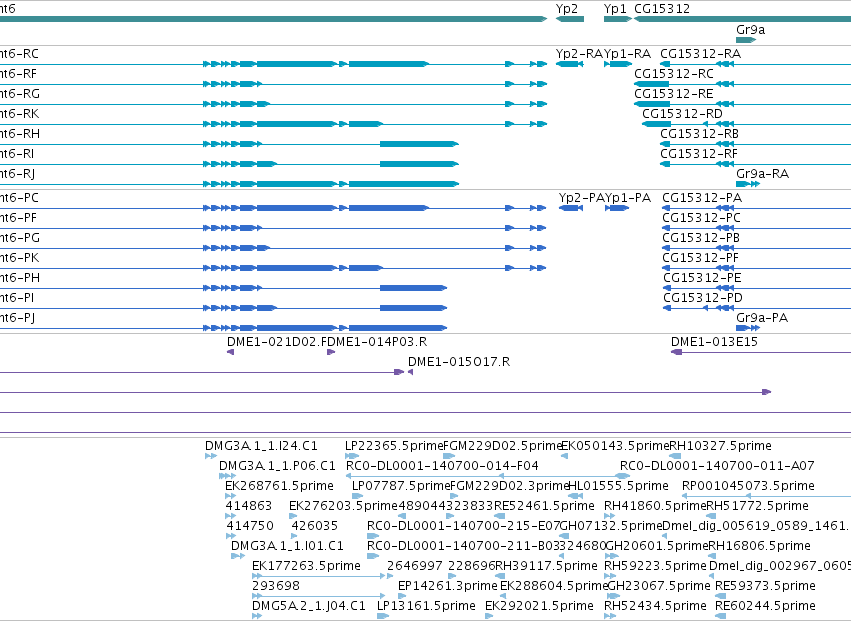Select the LP13161.5prime EST label
This screenshot has height=621, width=851.
pyautogui.click(x=426, y=606)
